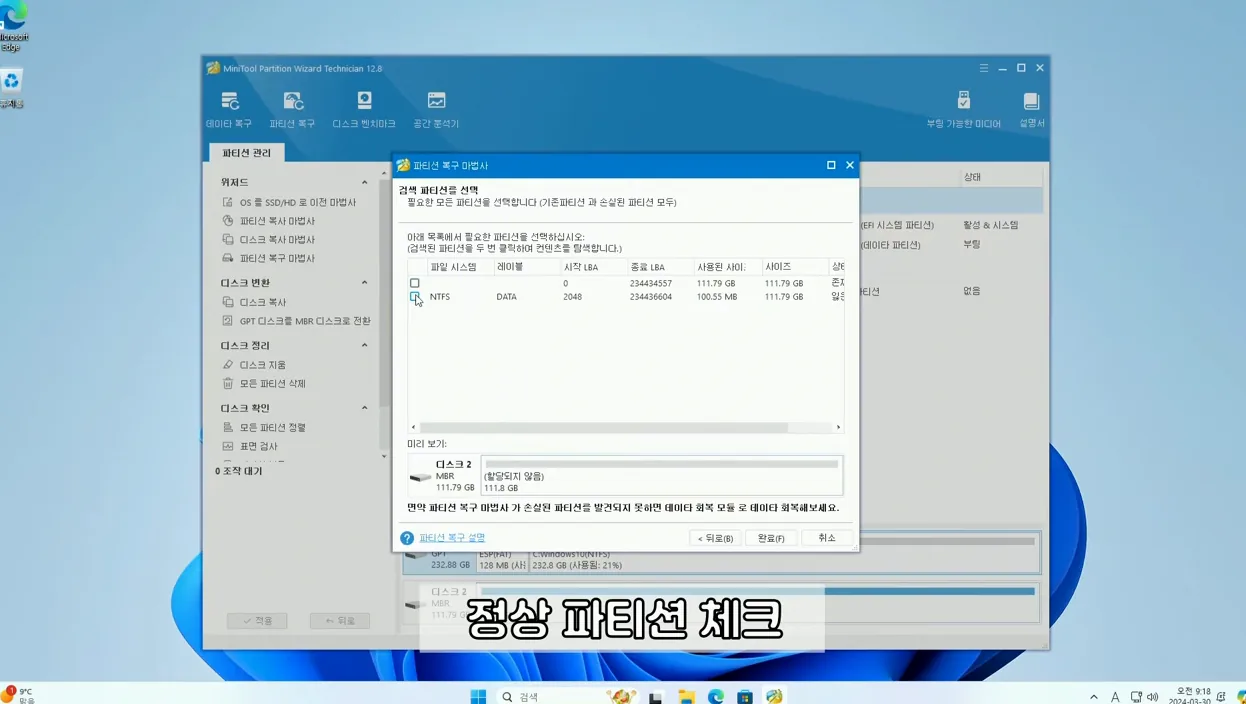Click the partition list horizontal scrollbar
Viewport: 1246px width, 704px height.
pyautogui.click(x=604, y=427)
